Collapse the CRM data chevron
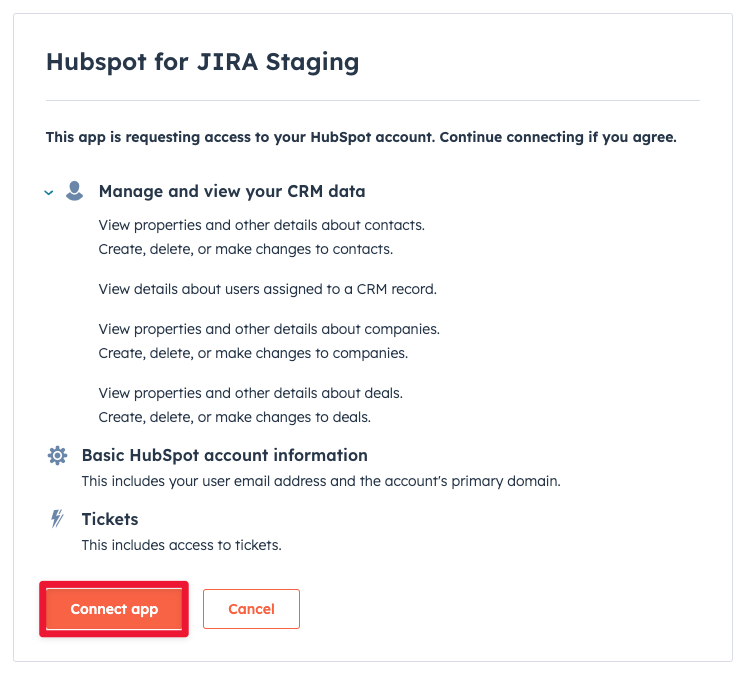Screen dimensions: 746x675 49,193
